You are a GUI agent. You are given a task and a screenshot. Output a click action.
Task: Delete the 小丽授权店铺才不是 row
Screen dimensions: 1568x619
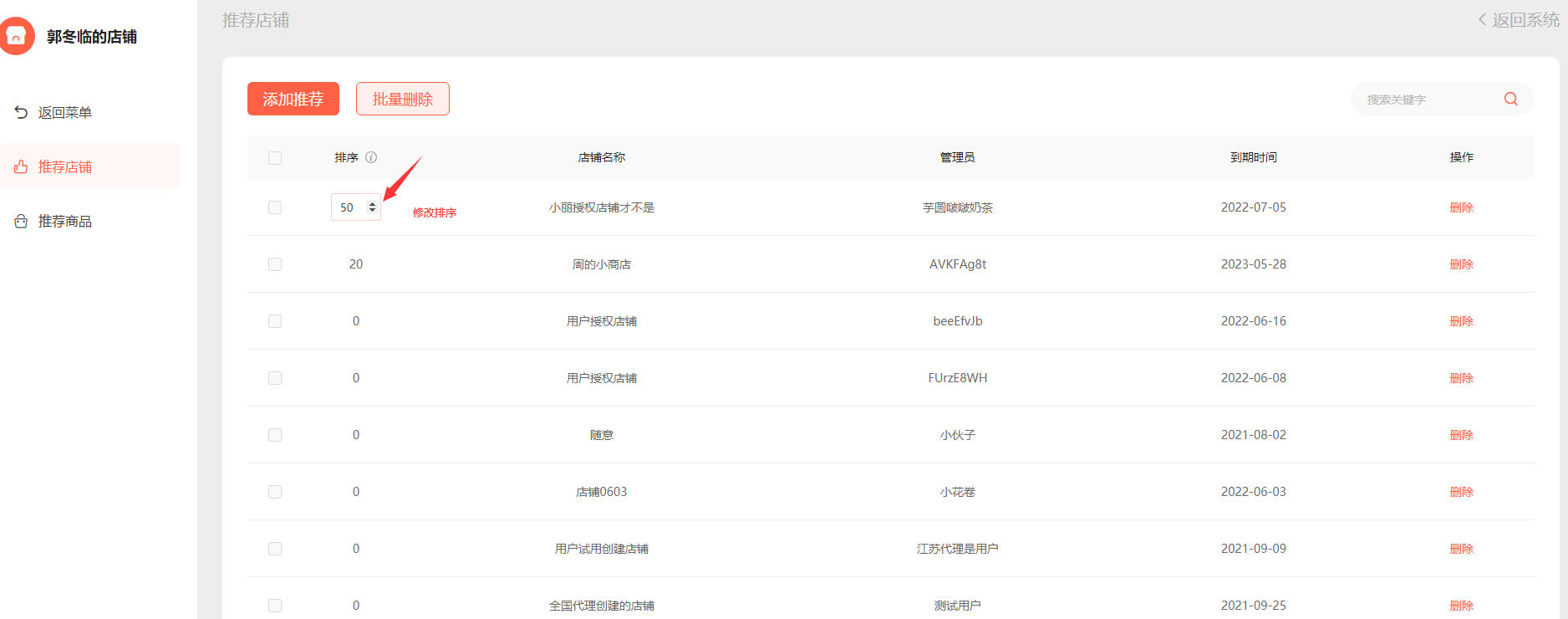(x=1461, y=207)
